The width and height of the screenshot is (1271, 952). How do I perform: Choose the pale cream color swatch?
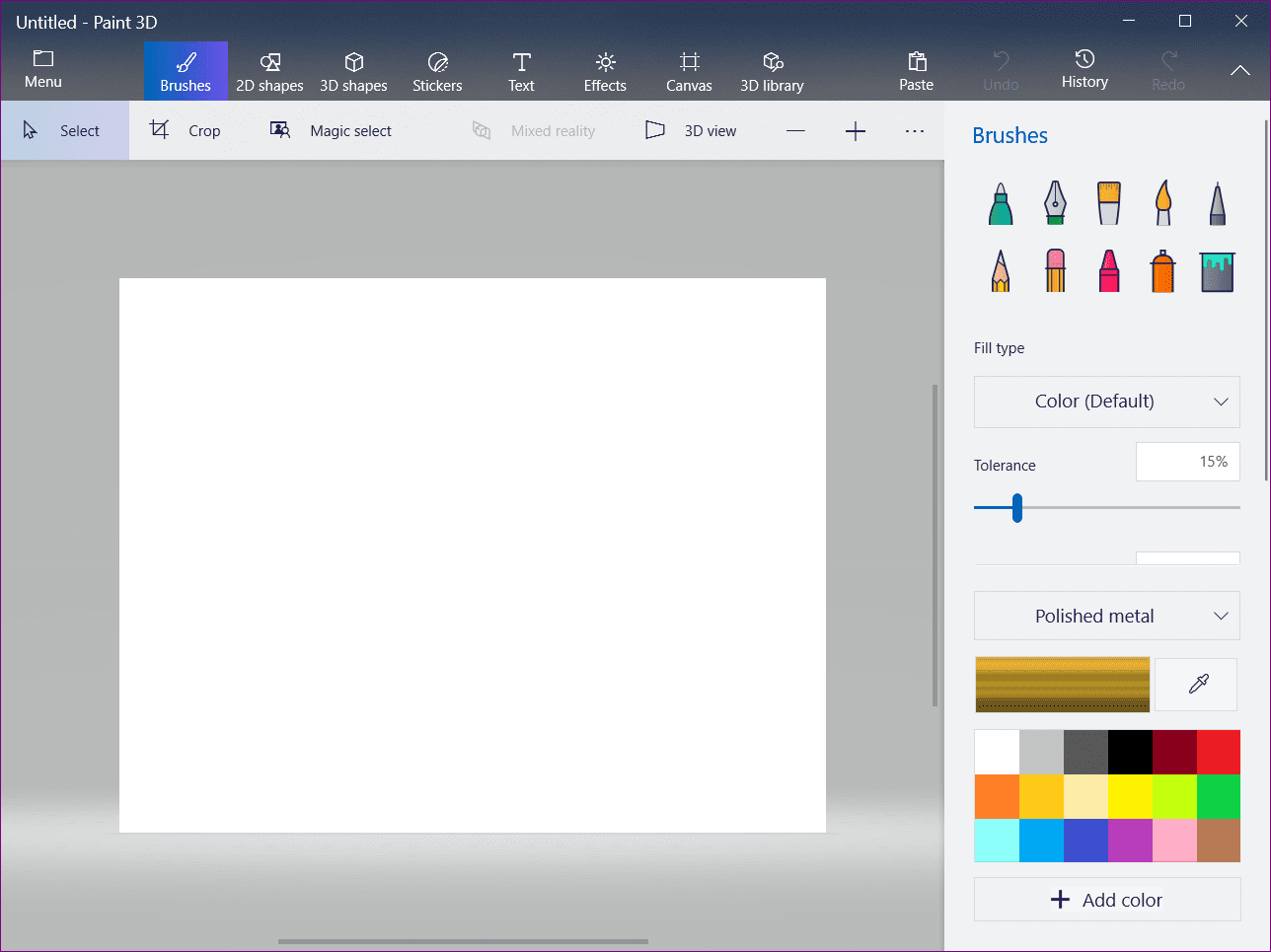point(1085,796)
